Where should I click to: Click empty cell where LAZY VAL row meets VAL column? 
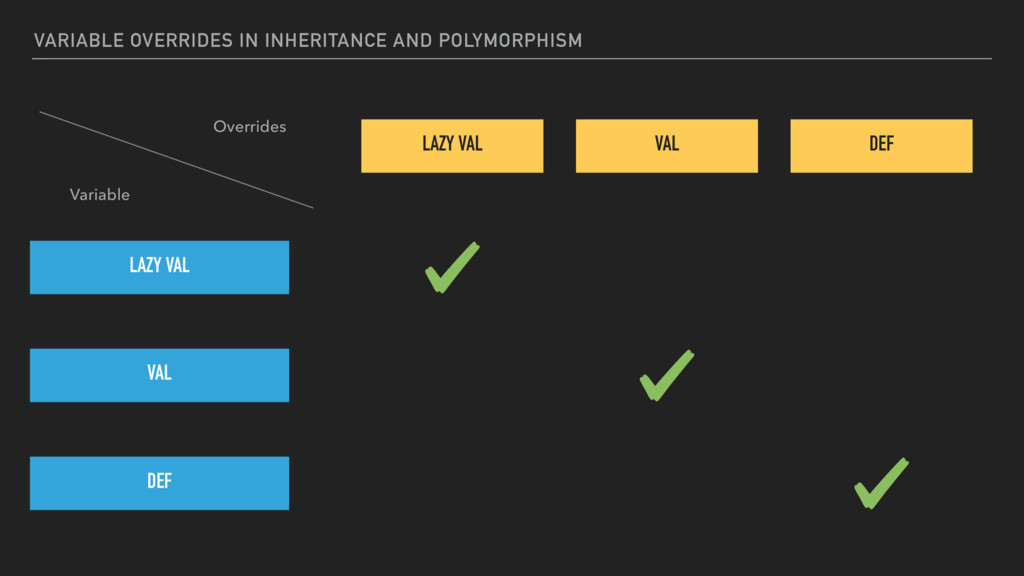pos(667,267)
